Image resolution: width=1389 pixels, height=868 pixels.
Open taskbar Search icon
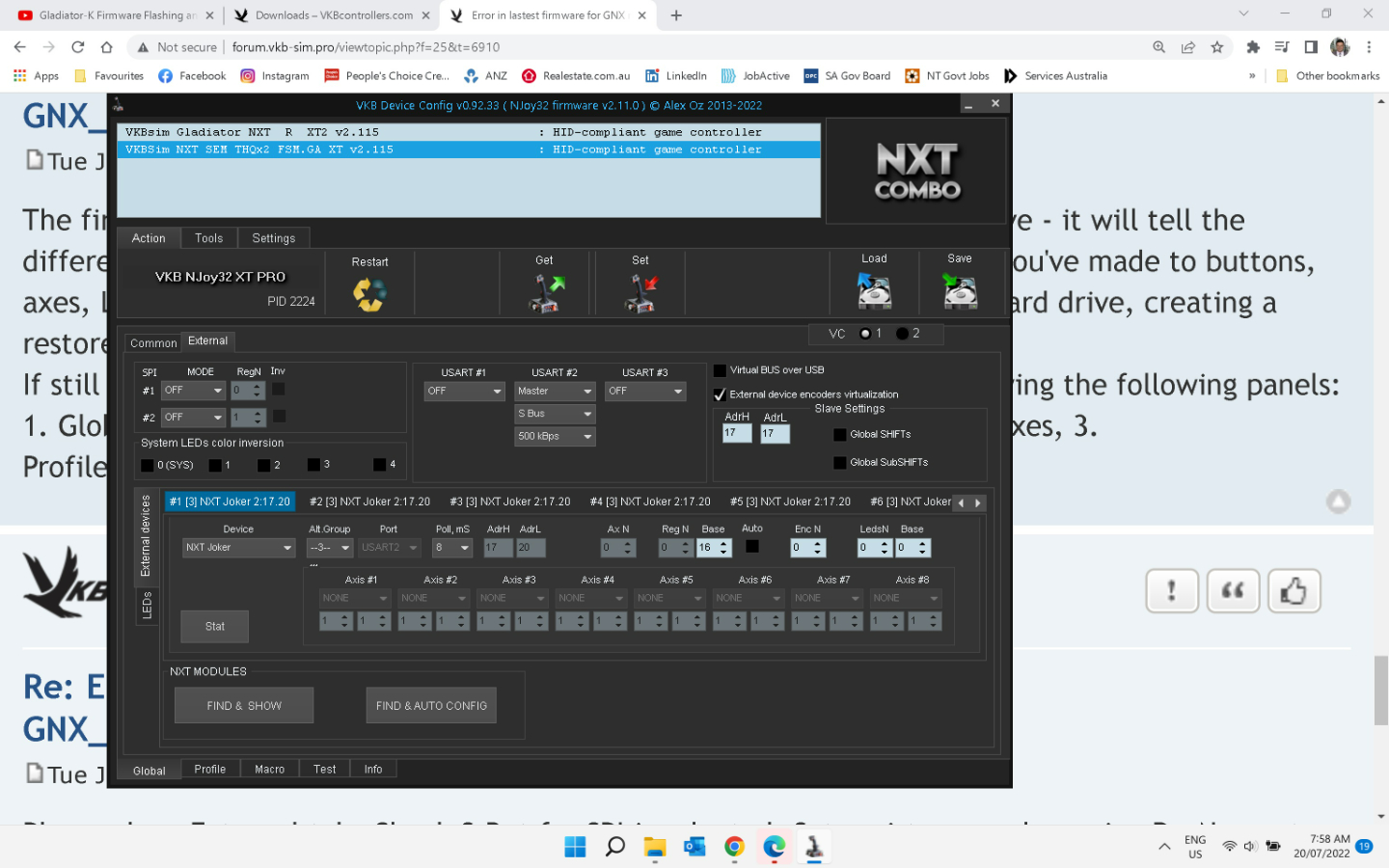tap(614, 847)
